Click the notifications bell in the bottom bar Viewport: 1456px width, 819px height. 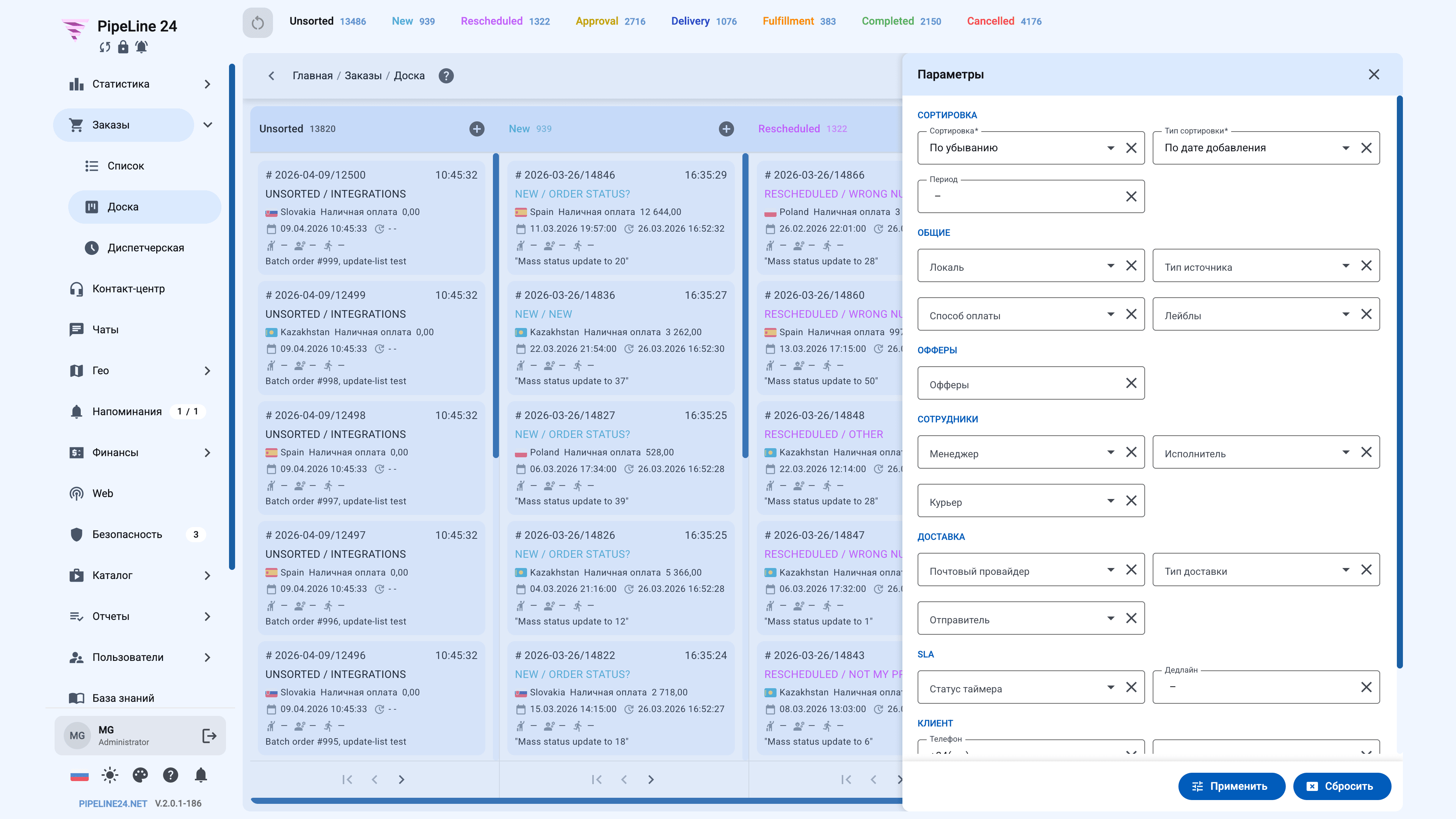pos(201,775)
